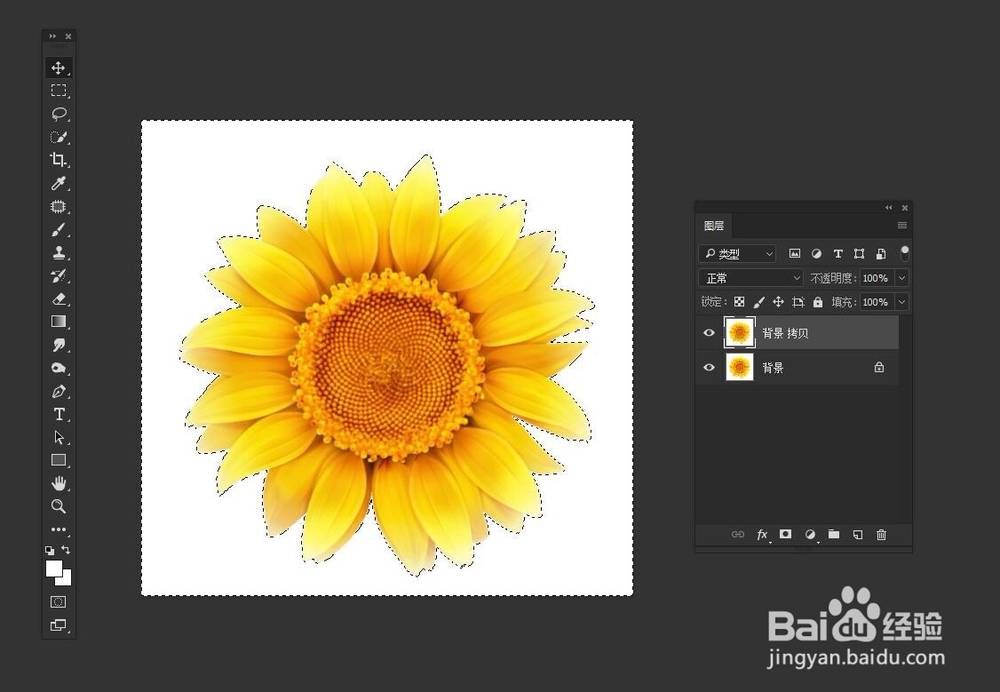Viewport: 1000px width, 692px height.
Task: Reset to default foreground and background colors
Action: 50,550
